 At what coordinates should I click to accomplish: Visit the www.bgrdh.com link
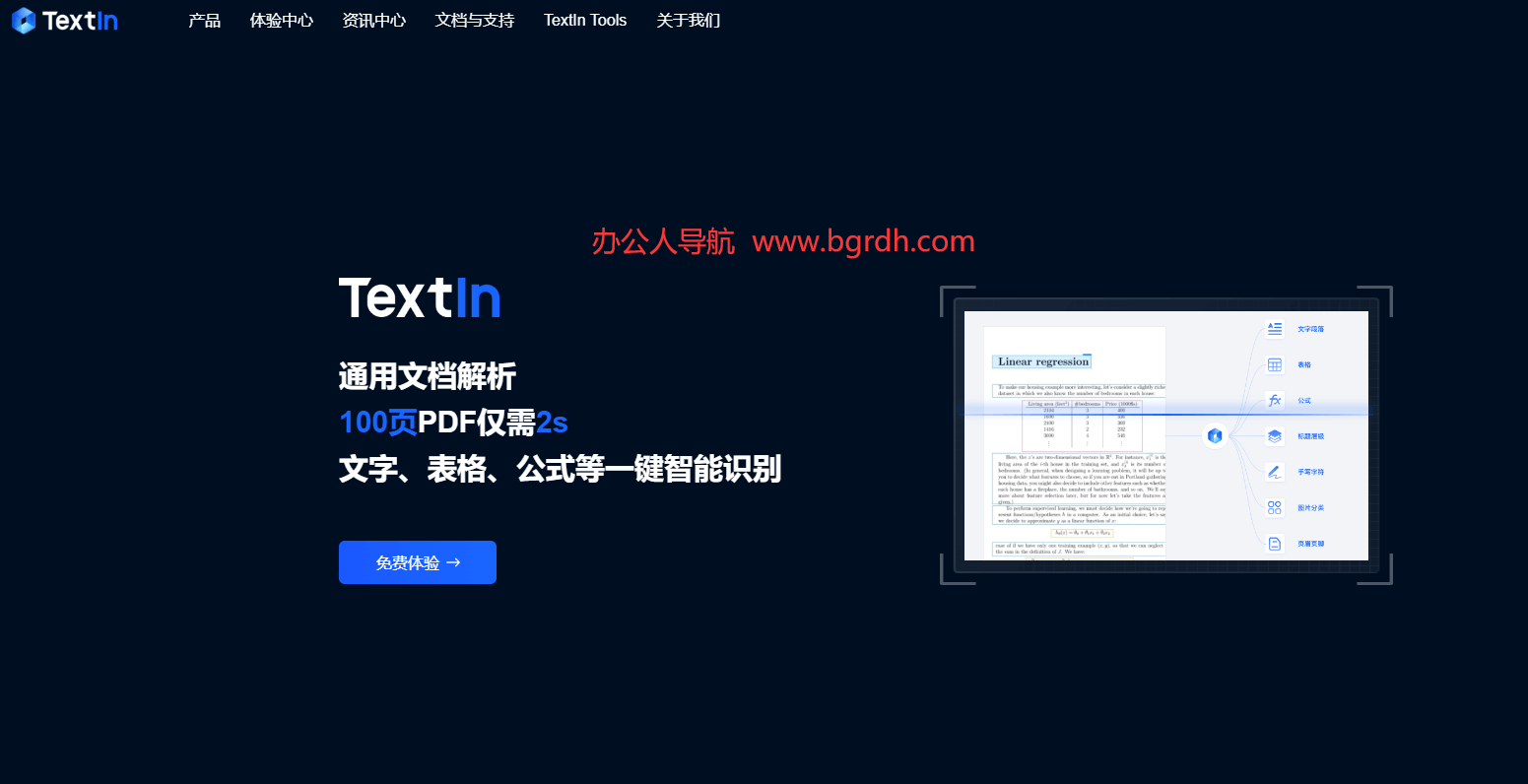pos(863,241)
